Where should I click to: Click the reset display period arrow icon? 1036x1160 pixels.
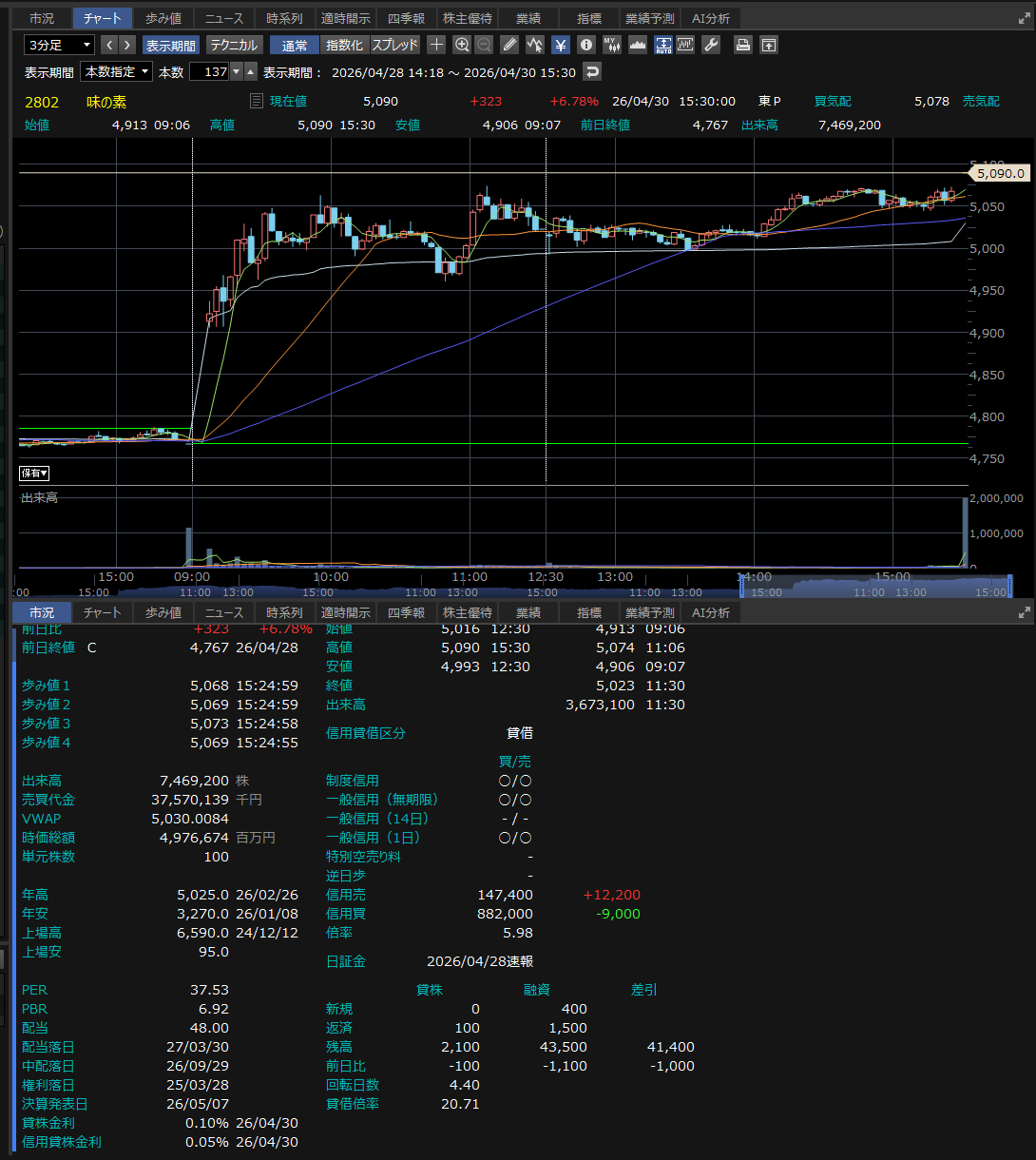[x=591, y=72]
